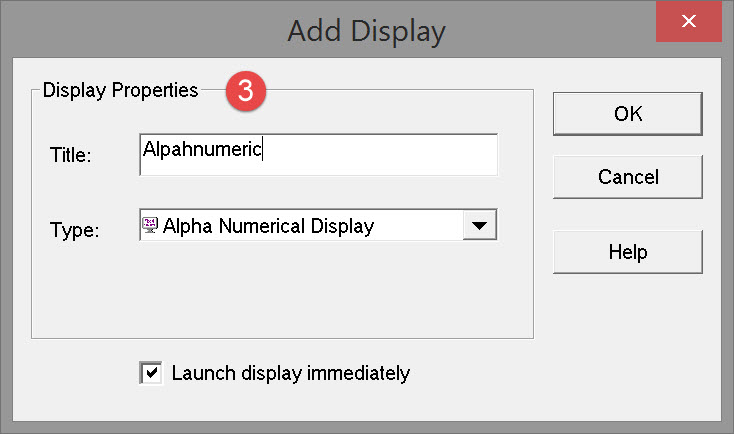Close the Add Display dialog

[688, 21]
